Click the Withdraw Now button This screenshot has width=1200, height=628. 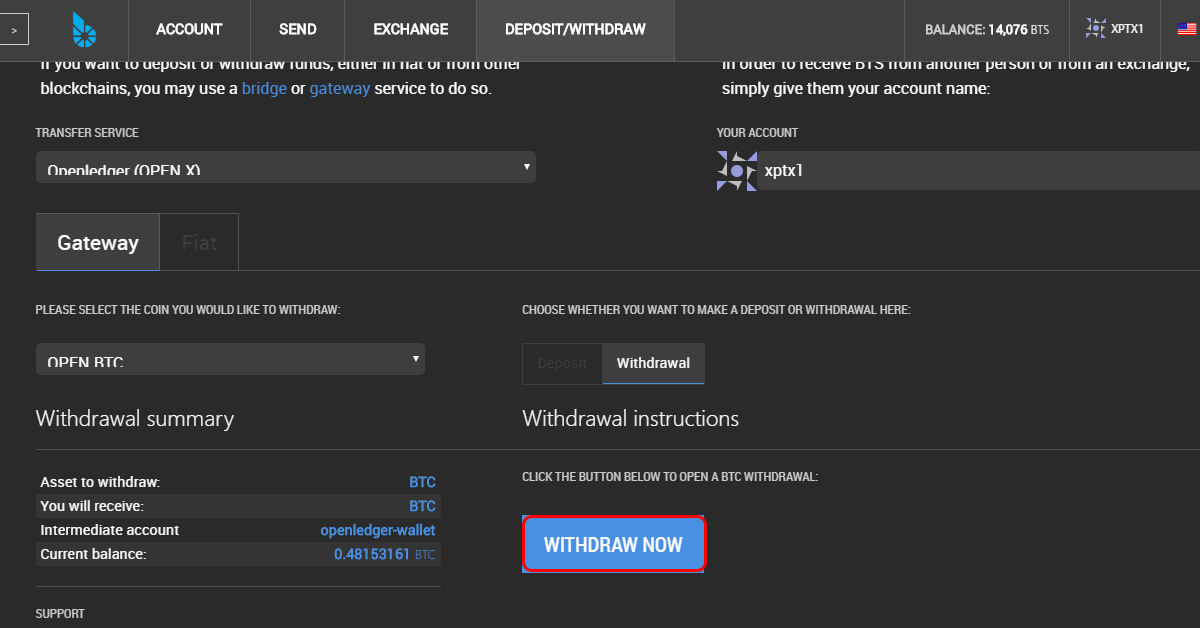pos(613,545)
